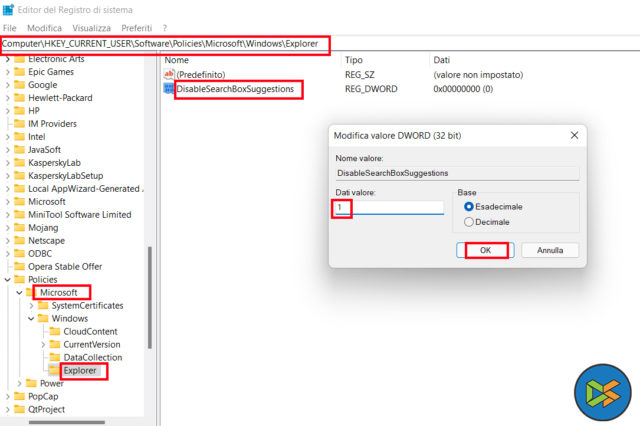Expand the CurrentVersion node
This screenshot has height=426, width=640.
(x=43, y=344)
